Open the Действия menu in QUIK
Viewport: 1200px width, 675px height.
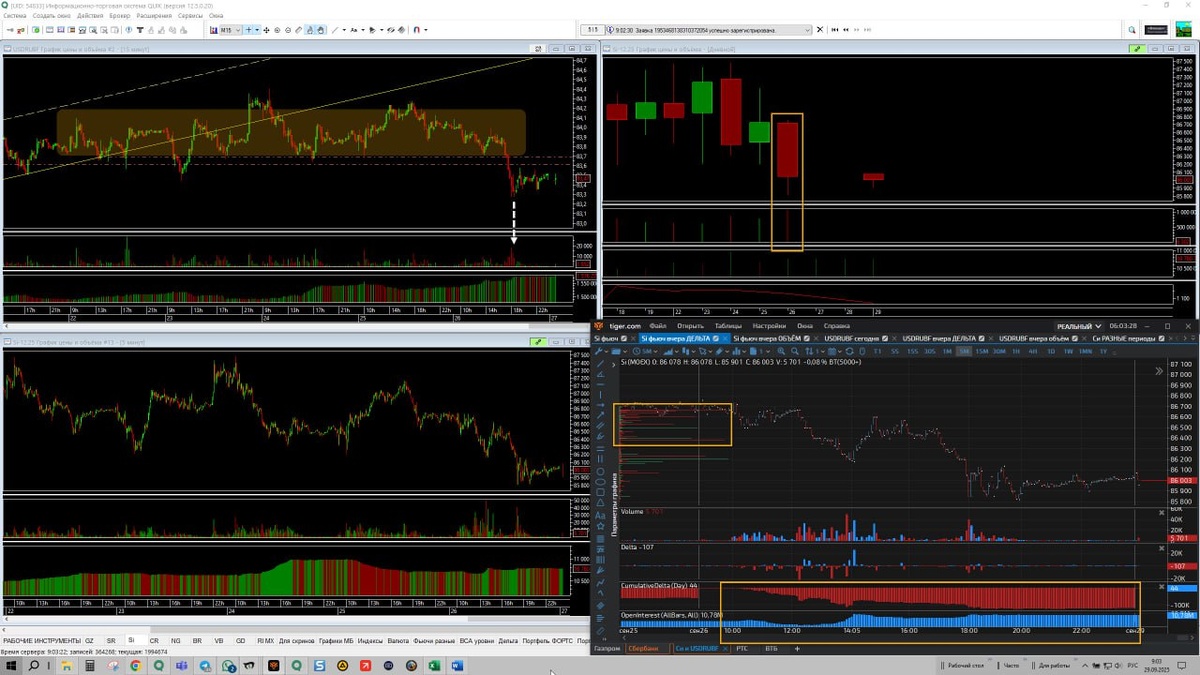coord(90,16)
